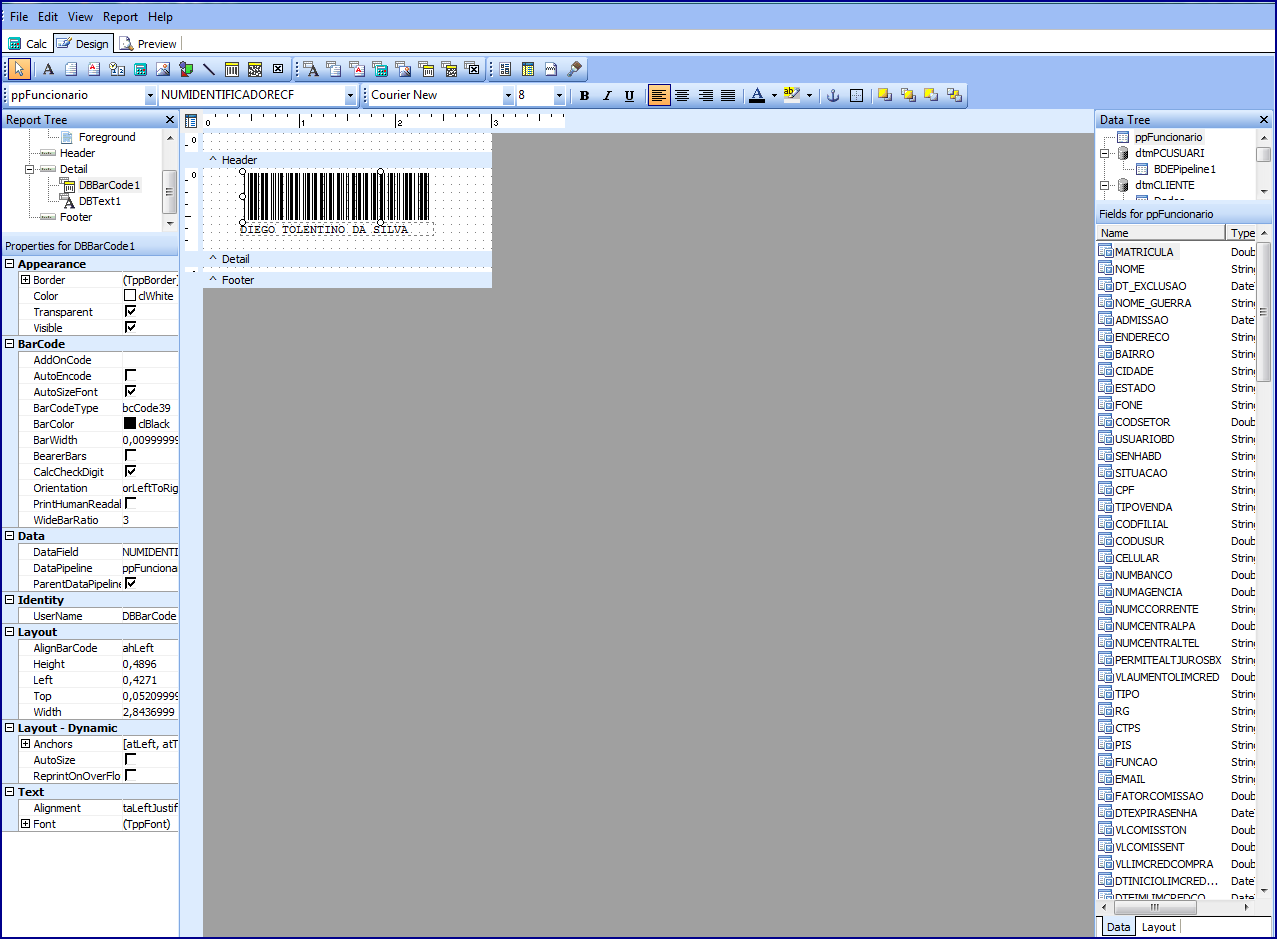1277x939 pixels.
Task: Select the DBMemo data component
Action: pos(334,69)
